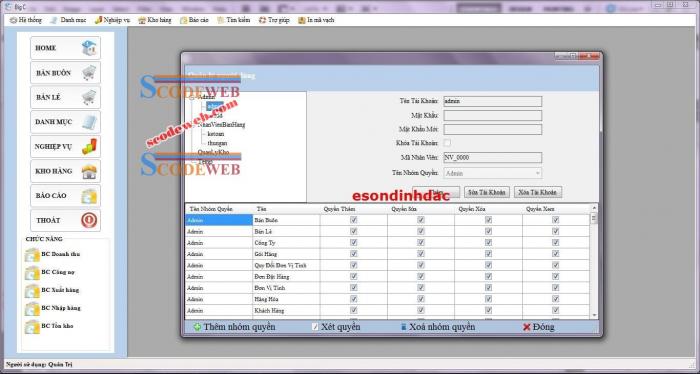700x374 pixels.
Task: Select thungan in account tree
Action: pyautogui.click(x=217, y=143)
